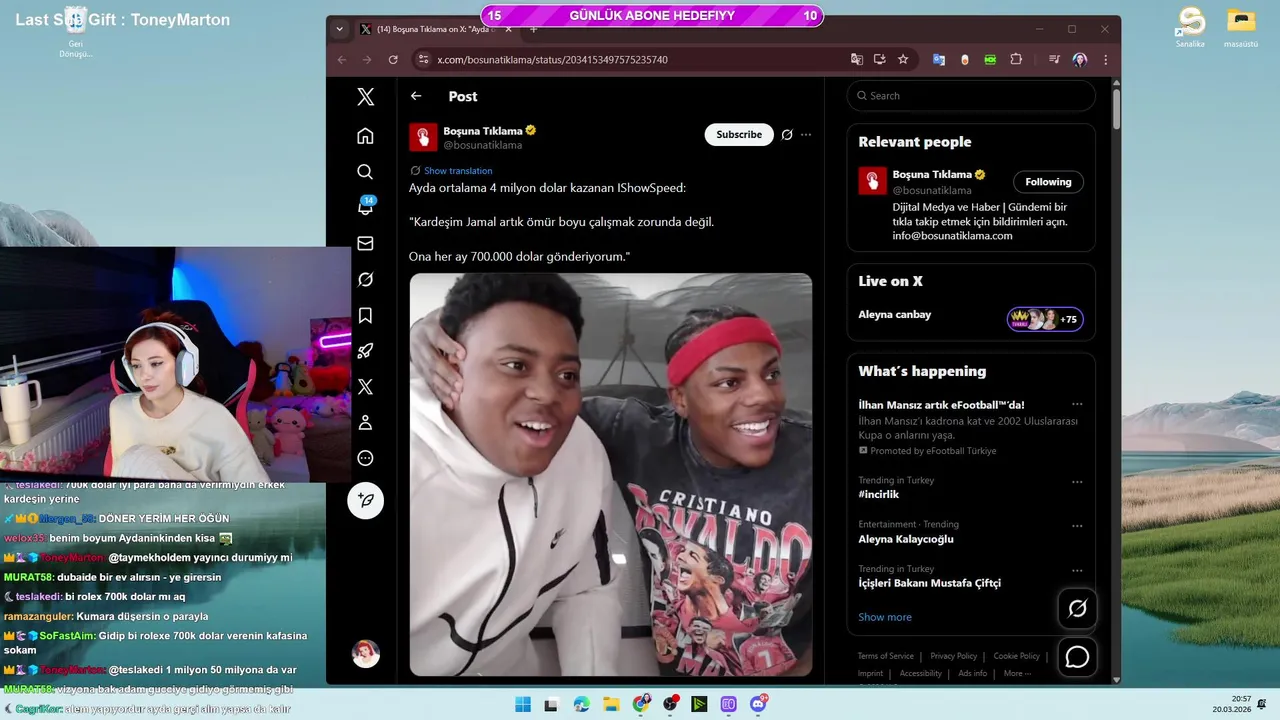Open İçişleri Bakanı Mustafa Çiftçi trend
This screenshot has width=1280, height=720.
[929, 583]
